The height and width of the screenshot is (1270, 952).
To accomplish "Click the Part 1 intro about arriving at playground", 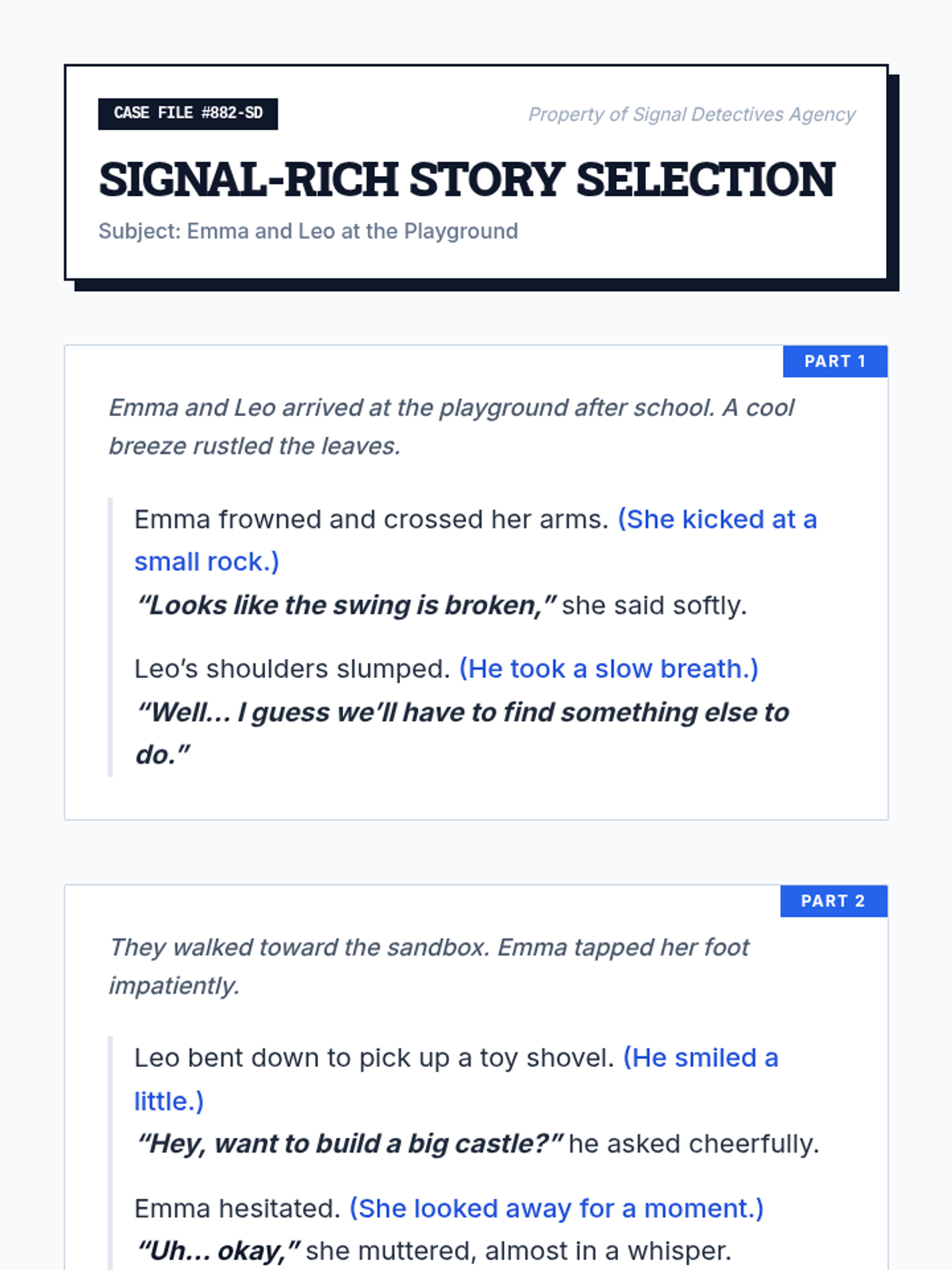I will pyautogui.click(x=451, y=427).
